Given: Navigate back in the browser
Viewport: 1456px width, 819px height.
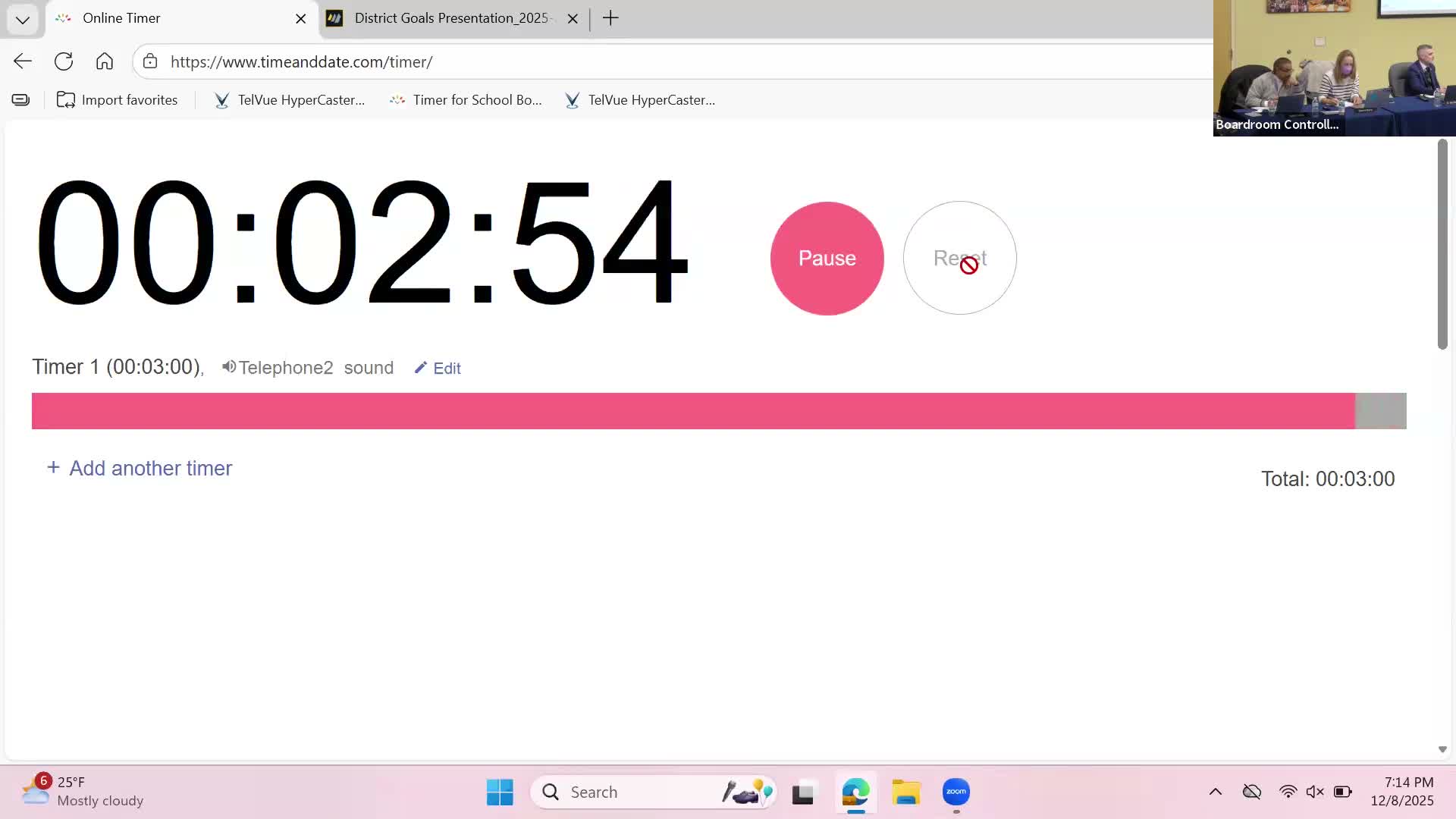Looking at the screenshot, I should click(x=23, y=61).
